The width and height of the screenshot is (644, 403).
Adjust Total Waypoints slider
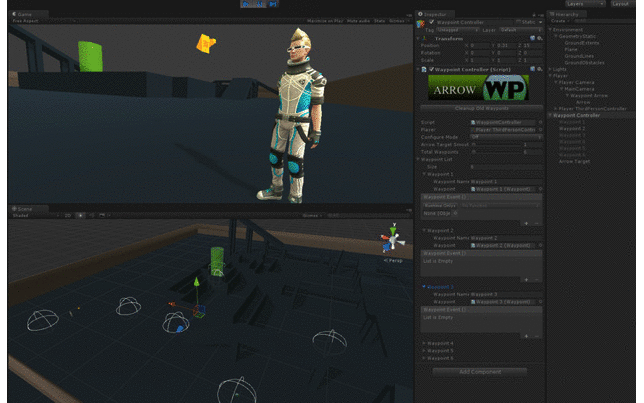pos(497,152)
